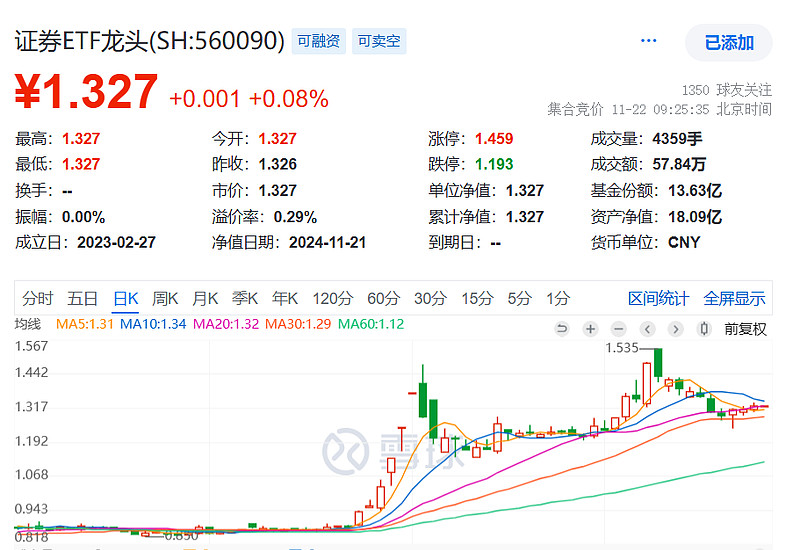This screenshot has height=550, width=800.
Task: Click the 已添加 watchlist button
Action: (x=729, y=43)
